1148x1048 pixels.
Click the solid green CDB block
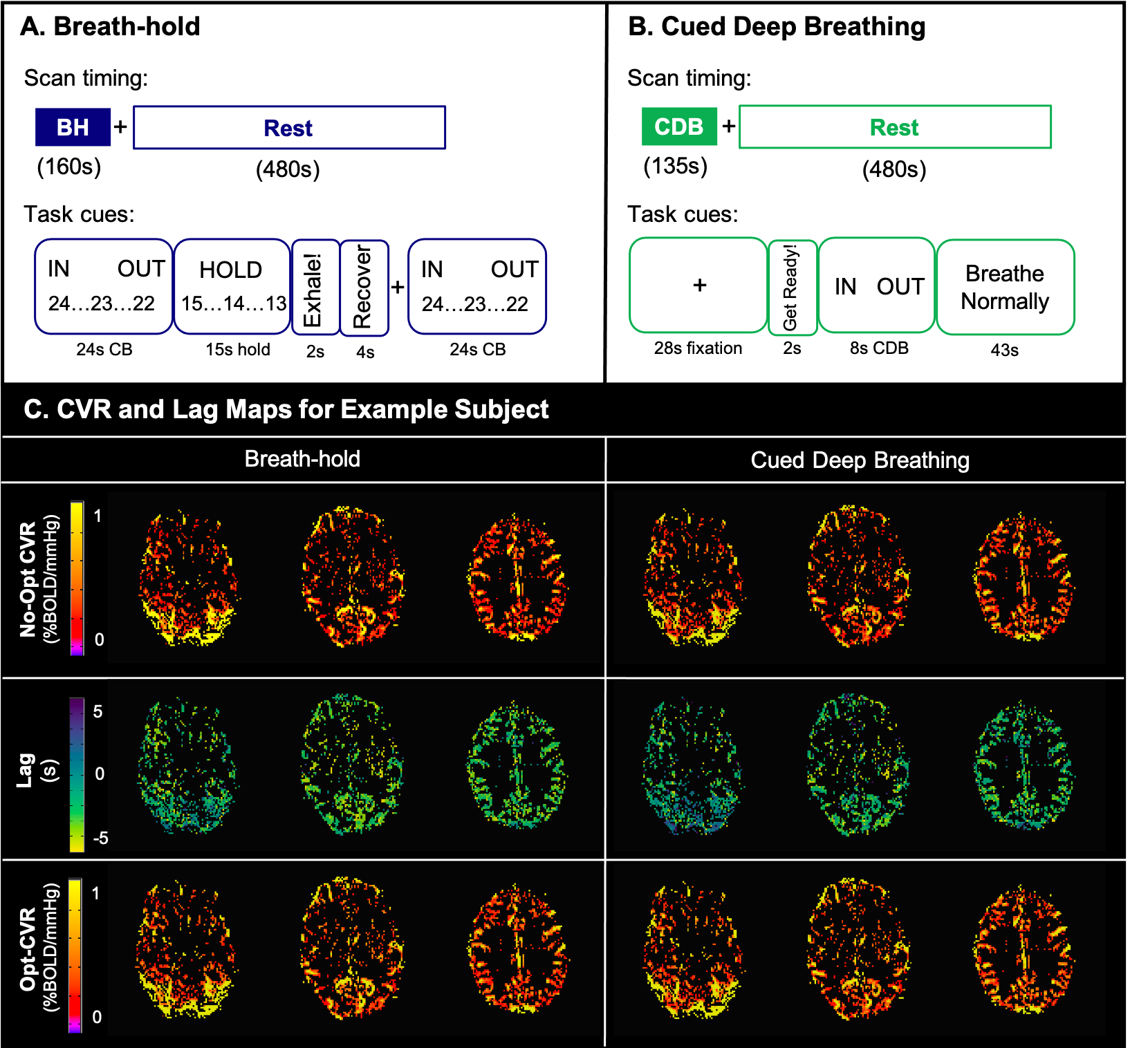point(678,127)
